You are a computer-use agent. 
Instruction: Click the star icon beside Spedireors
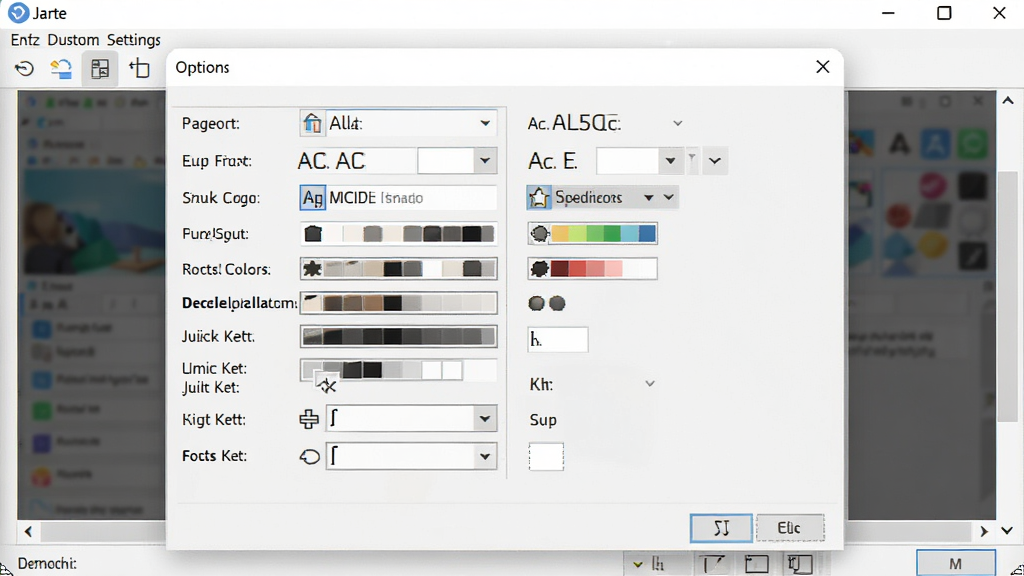click(539, 197)
